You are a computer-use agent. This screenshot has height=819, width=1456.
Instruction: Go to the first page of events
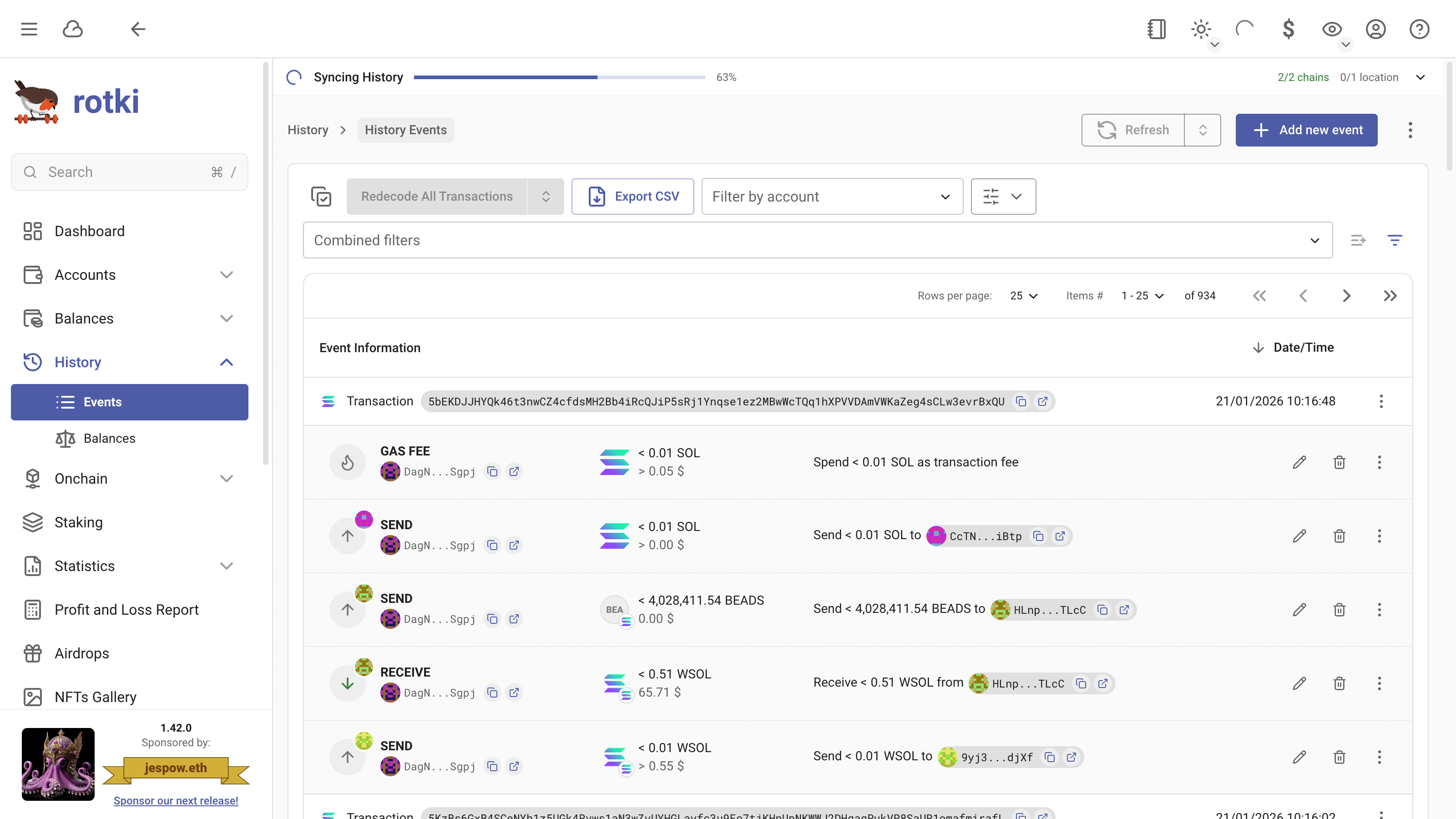click(1259, 296)
